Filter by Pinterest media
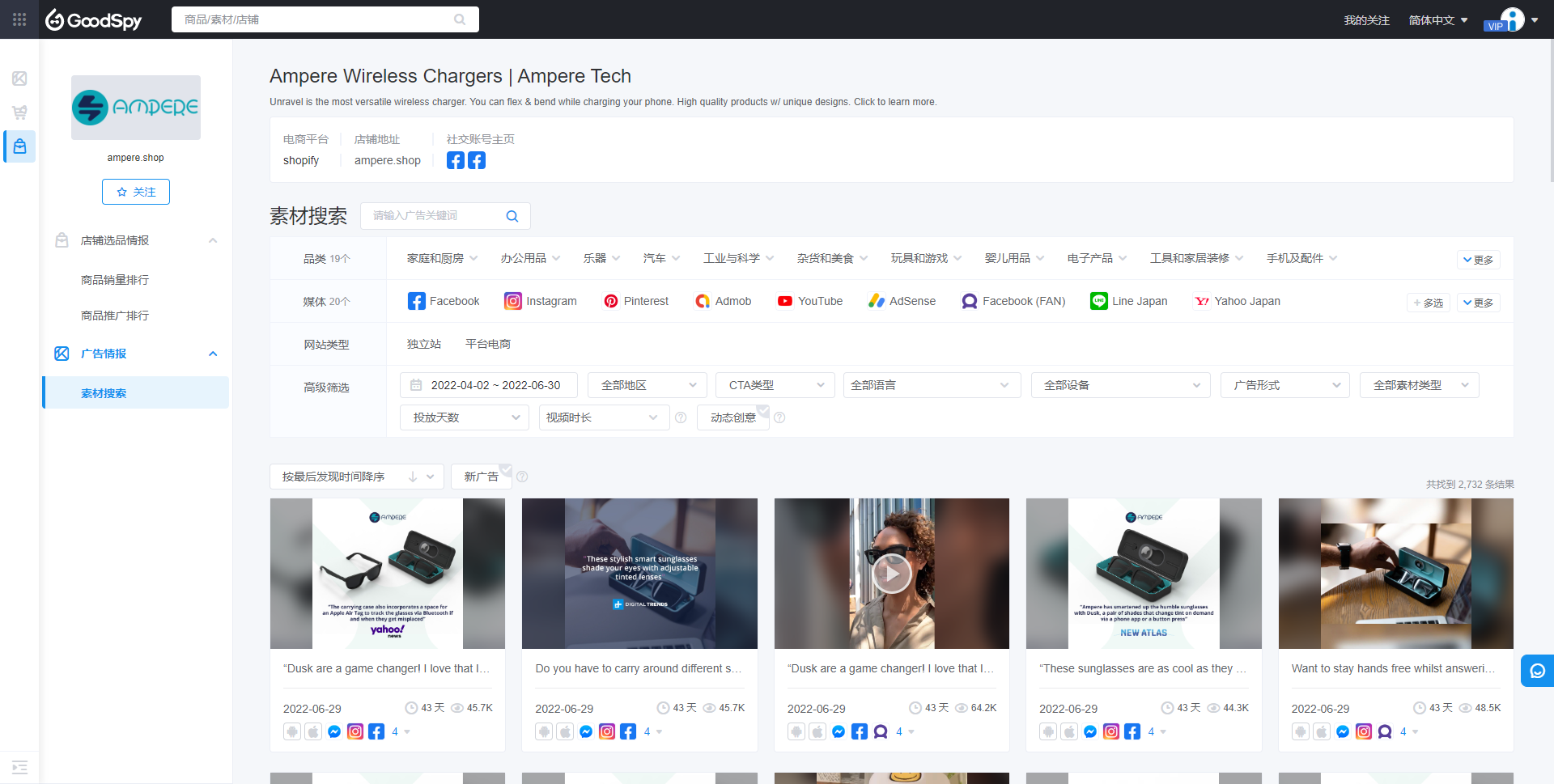 [x=636, y=301]
